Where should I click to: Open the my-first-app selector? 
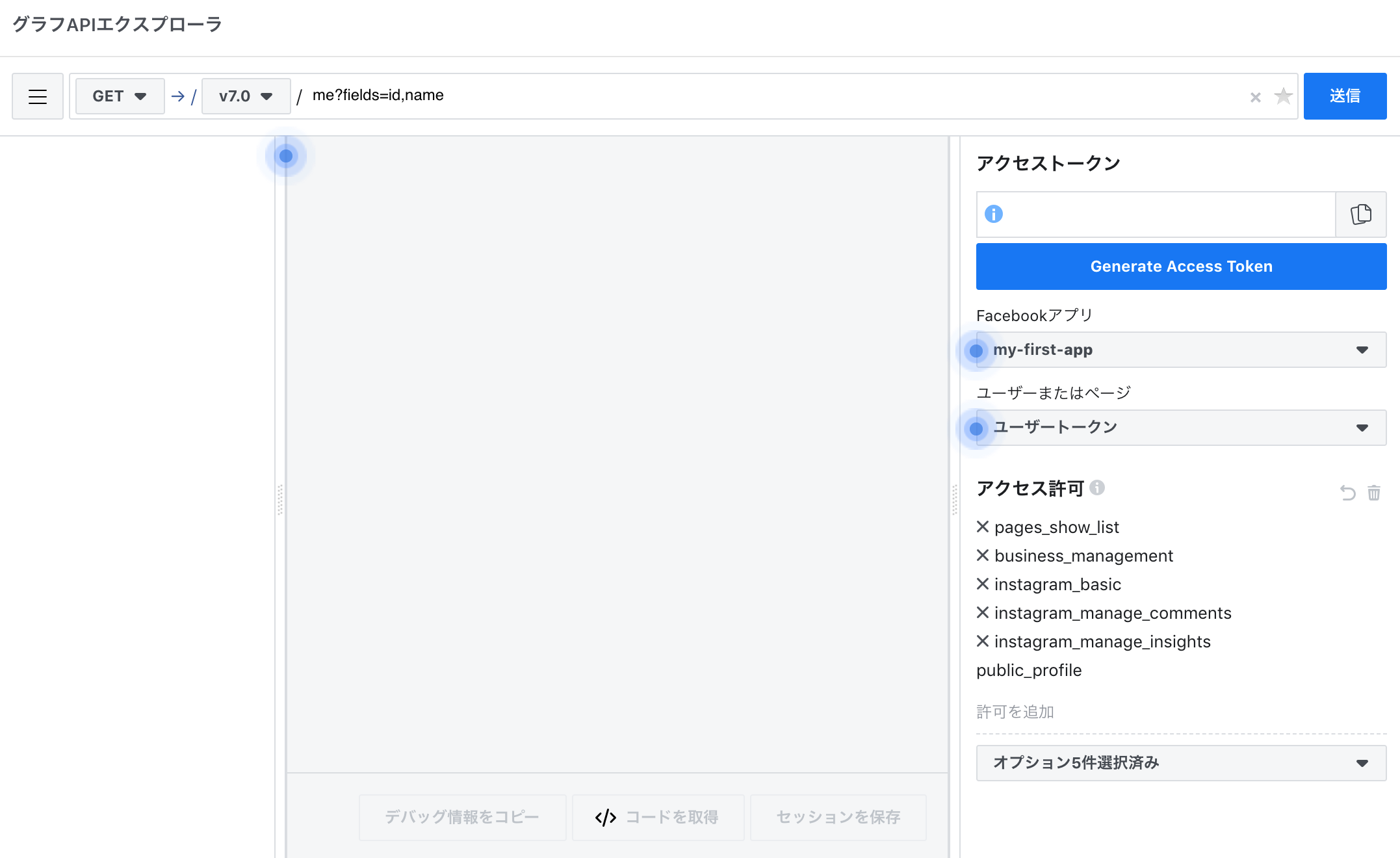point(1180,350)
